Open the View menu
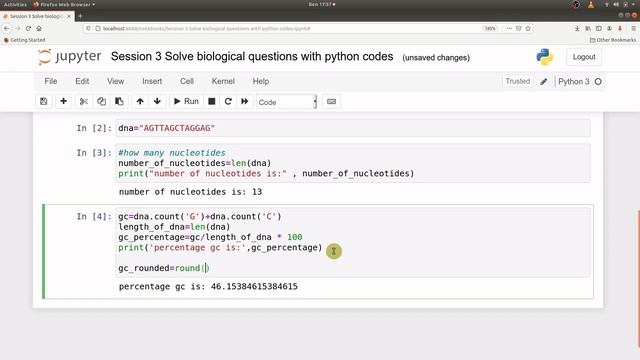This screenshot has height=360, width=640. pyautogui.click(x=116, y=81)
